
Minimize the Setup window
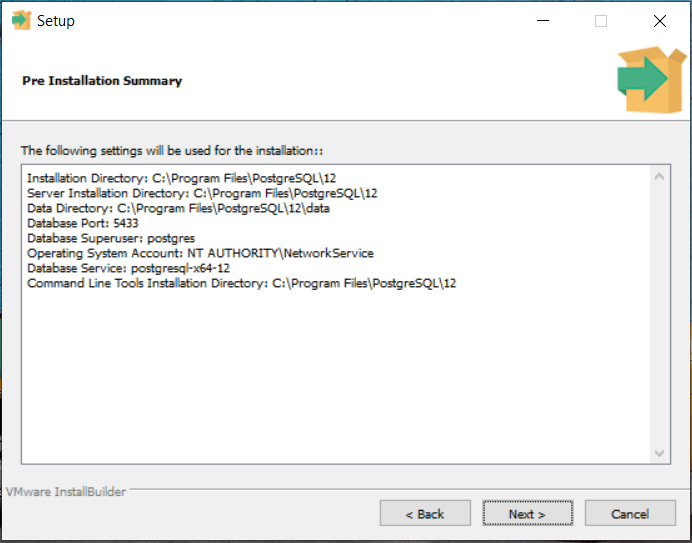pyautogui.click(x=543, y=21)
